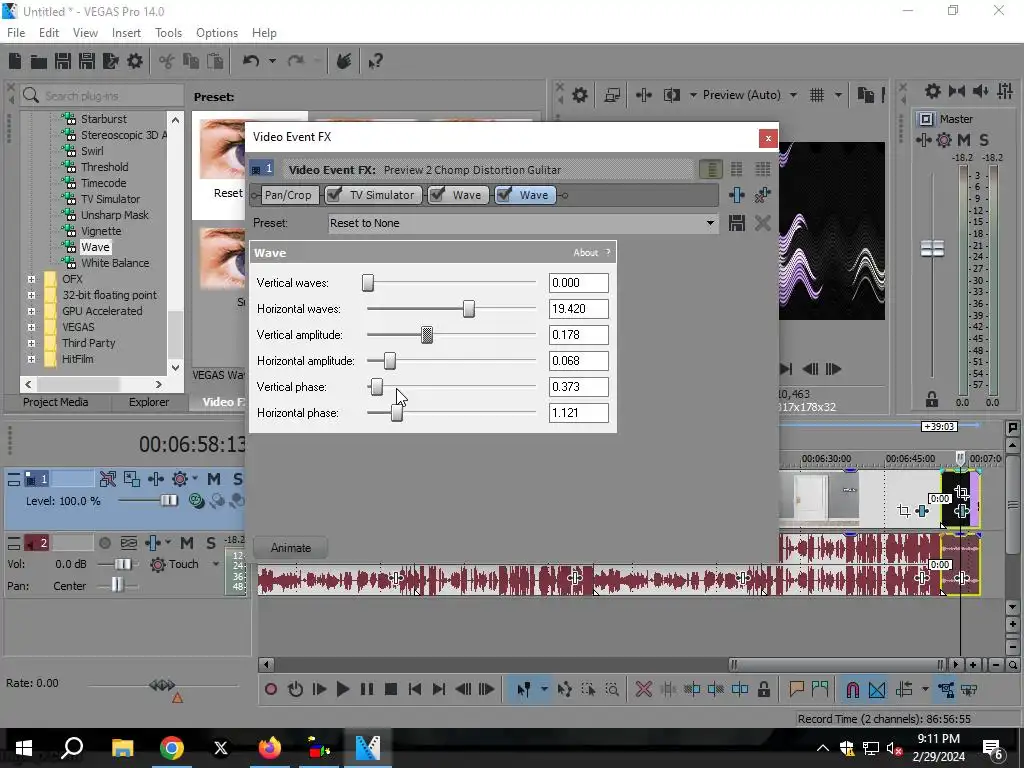Click the Horizontal waves slider handle
1024x768 pixels.
click(x=468, y=309)
